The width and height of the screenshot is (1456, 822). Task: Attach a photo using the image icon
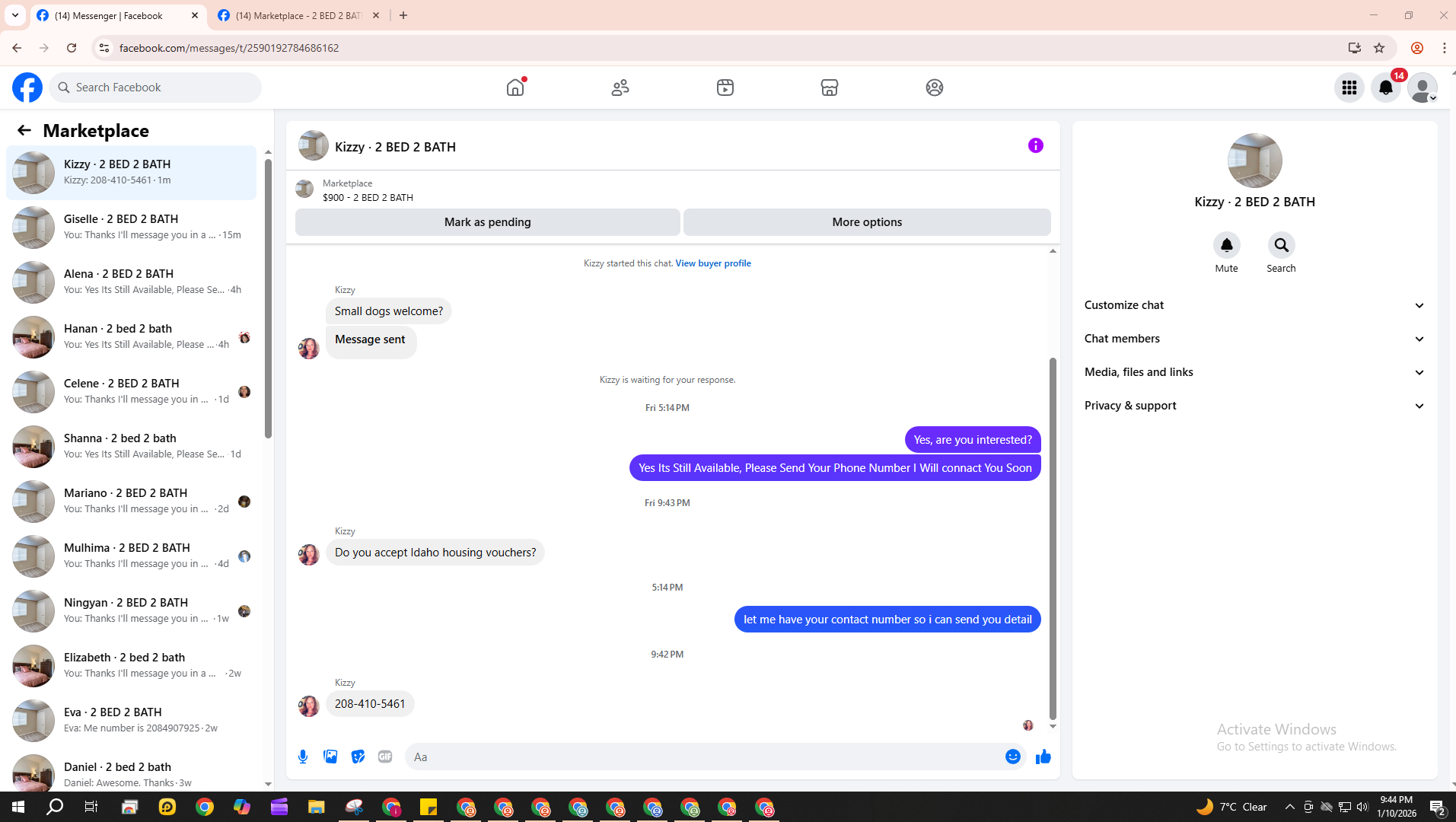(x=330, y=757)
